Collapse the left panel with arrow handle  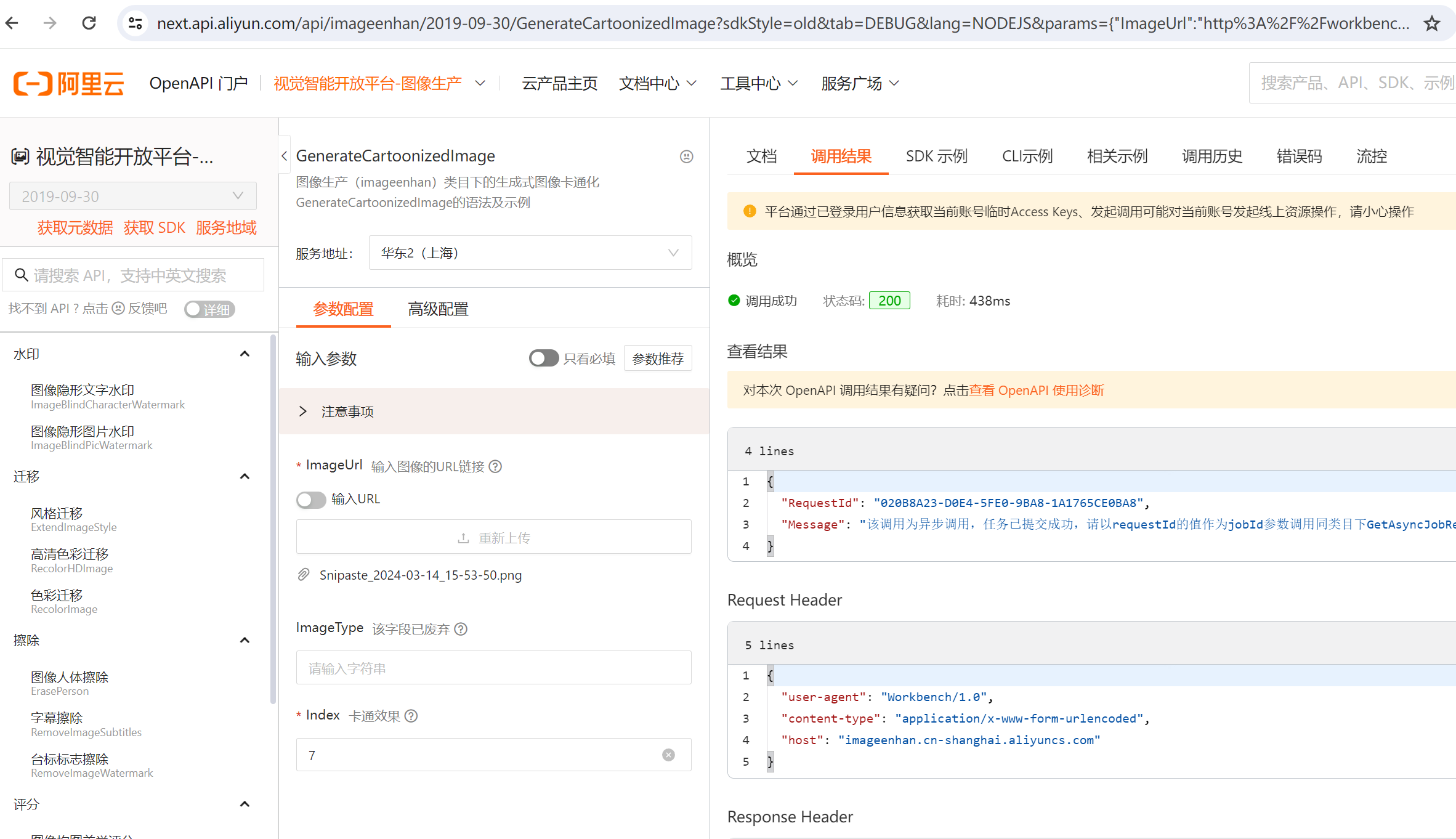(x=284, y=156)
